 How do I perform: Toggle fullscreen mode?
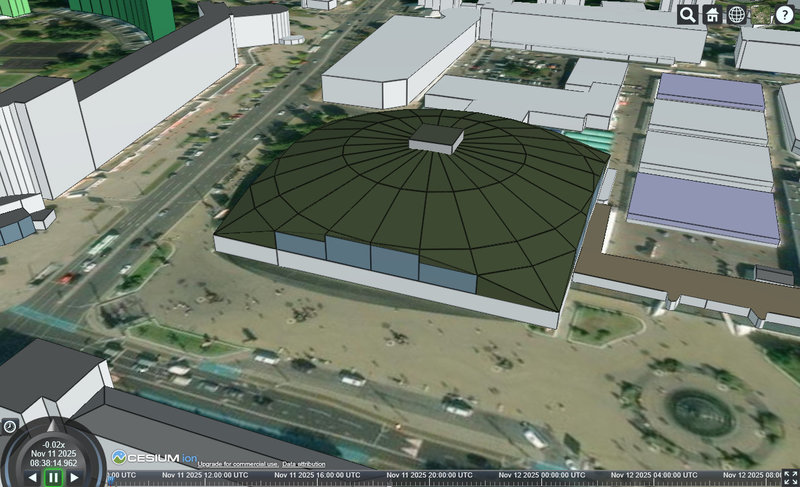coord(789,478)
